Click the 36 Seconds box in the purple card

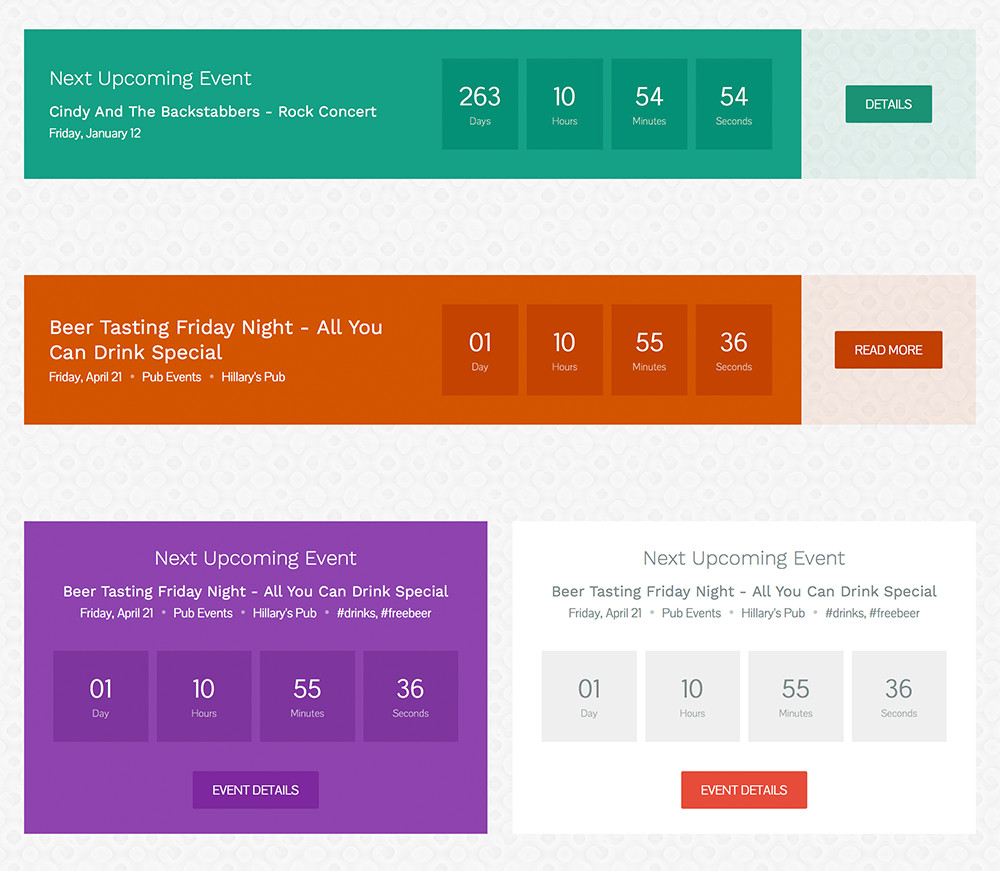(x=411, y=696)
